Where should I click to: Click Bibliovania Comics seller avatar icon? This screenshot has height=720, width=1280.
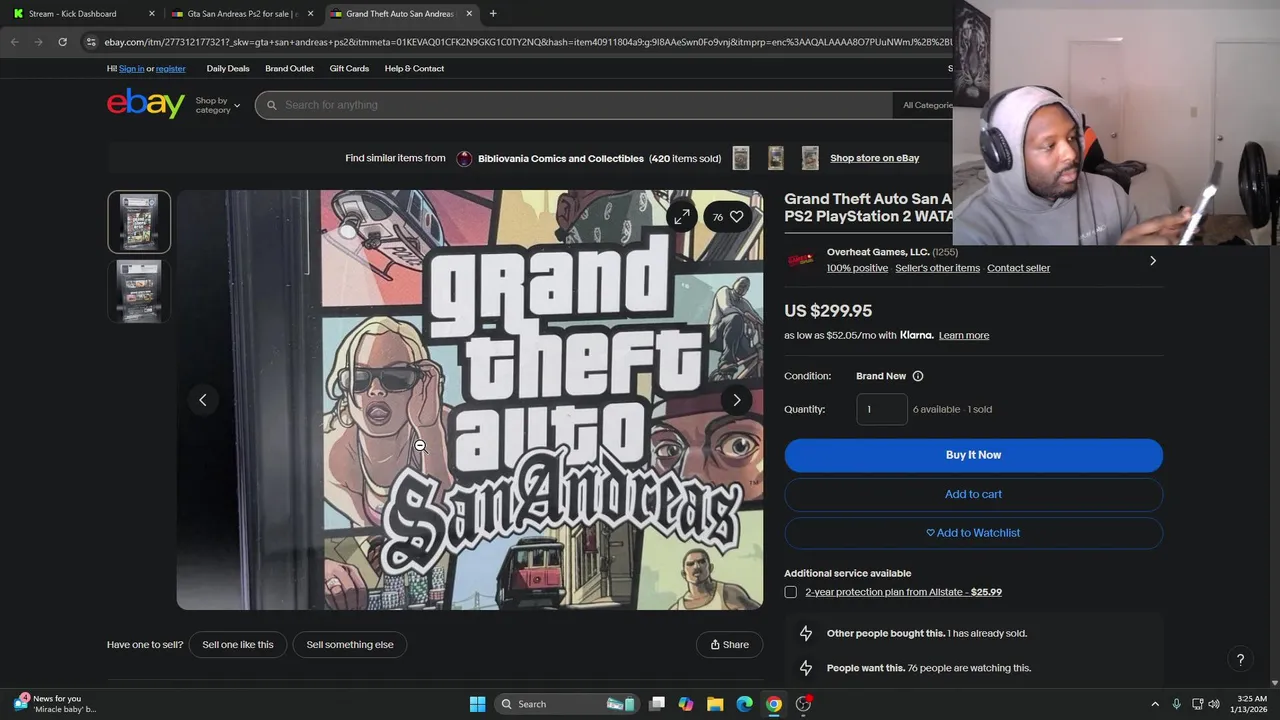464,158
